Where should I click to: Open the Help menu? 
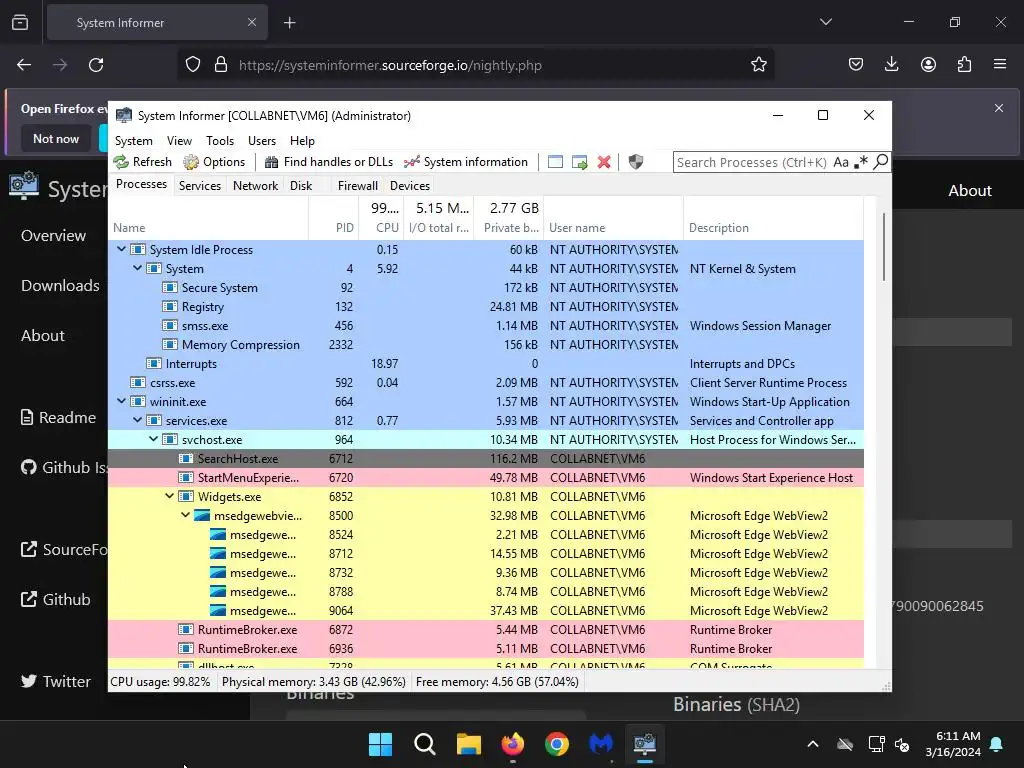click(302, 141)
